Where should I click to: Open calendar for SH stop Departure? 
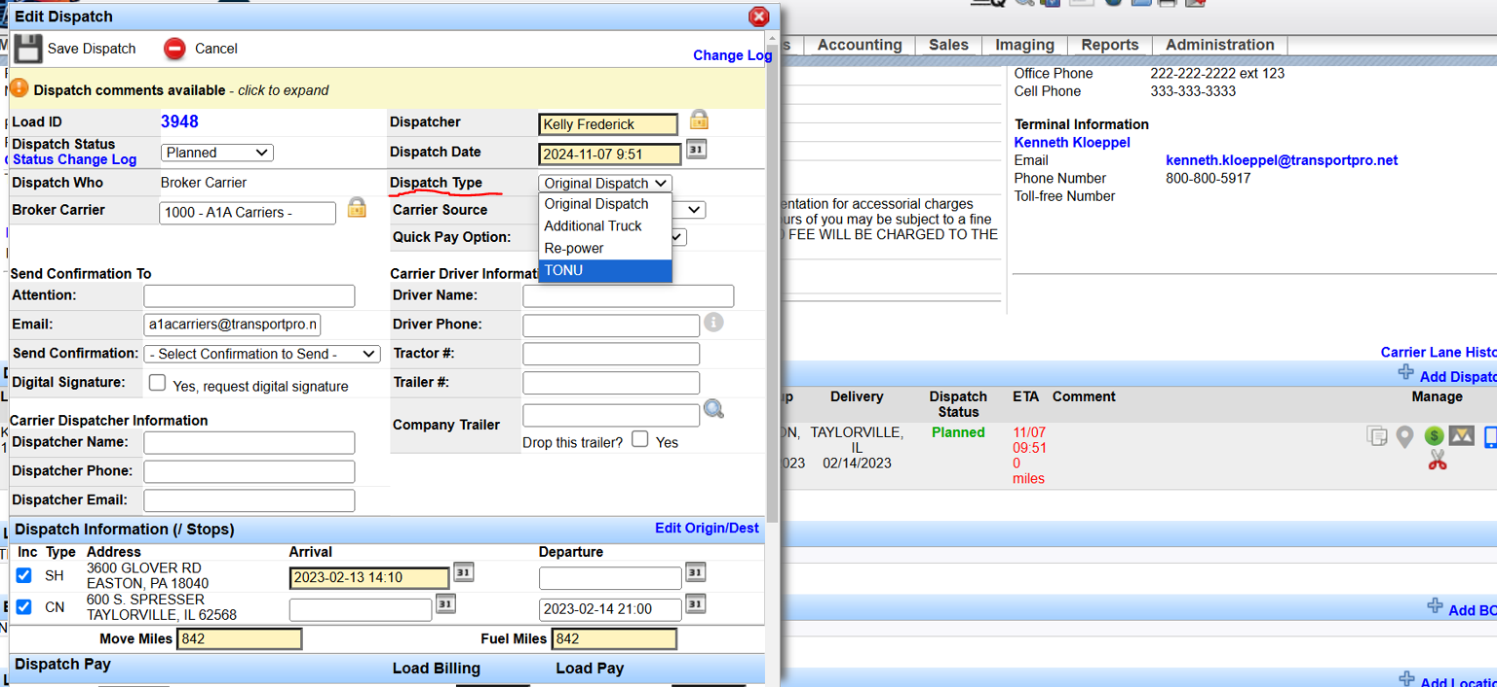coord(695,573)
